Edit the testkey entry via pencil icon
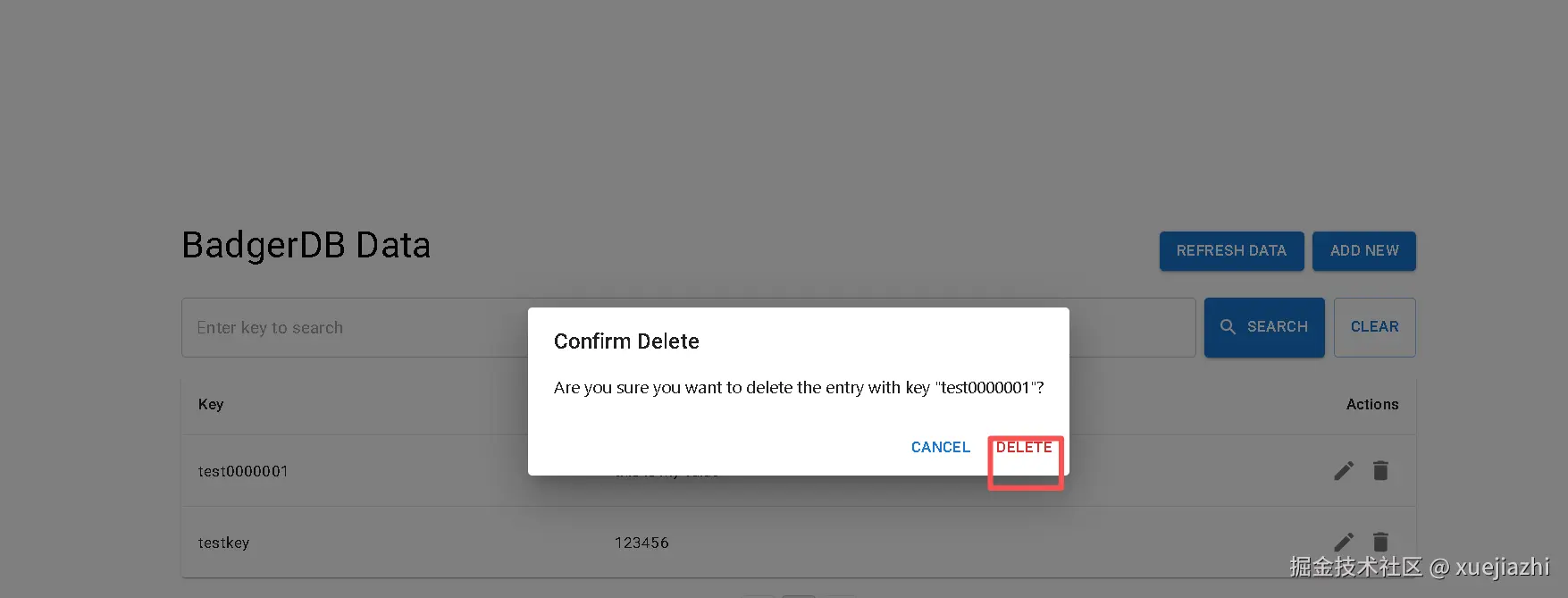Image resolution: width=1568 pixels, height=598 pixels. tap(1344, 542)
